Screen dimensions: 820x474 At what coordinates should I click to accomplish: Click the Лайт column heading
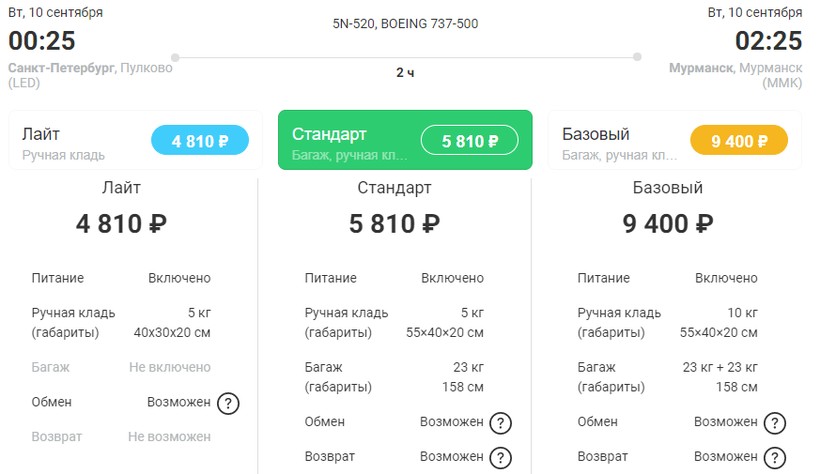click(121, 187)
